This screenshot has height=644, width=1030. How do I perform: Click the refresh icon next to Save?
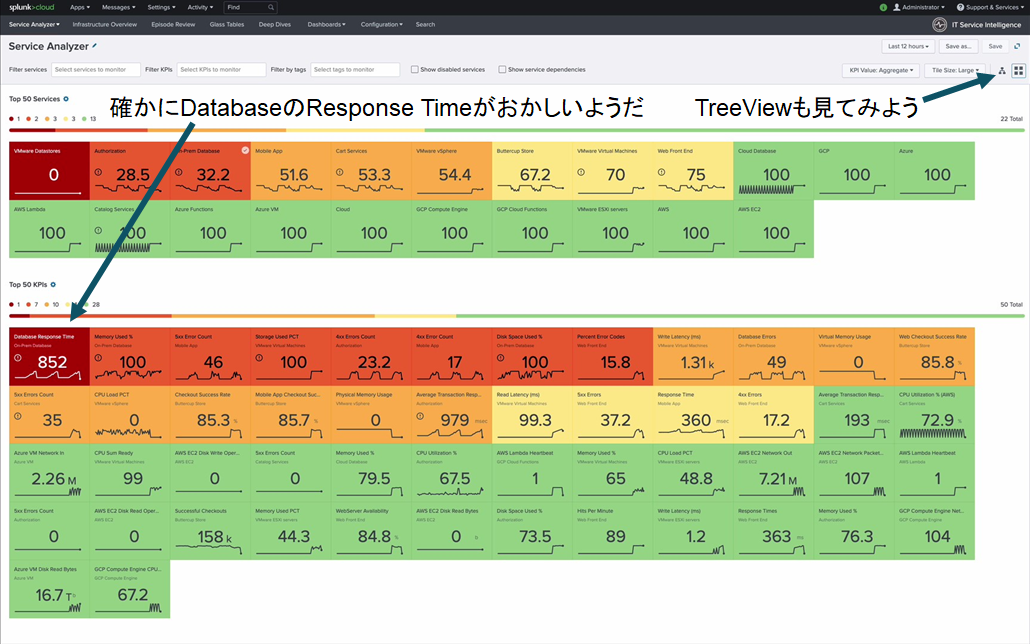point(1017,46)
